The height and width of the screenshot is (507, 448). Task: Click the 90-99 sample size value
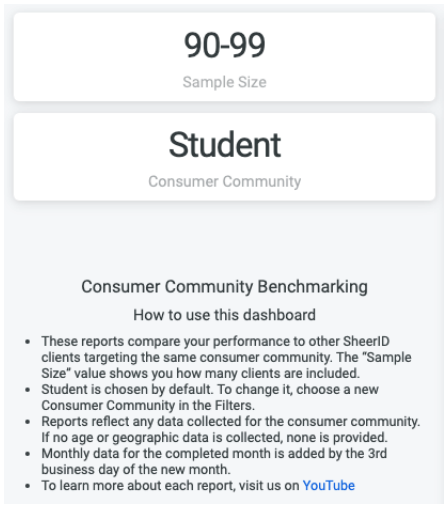[x=225, y=45]
